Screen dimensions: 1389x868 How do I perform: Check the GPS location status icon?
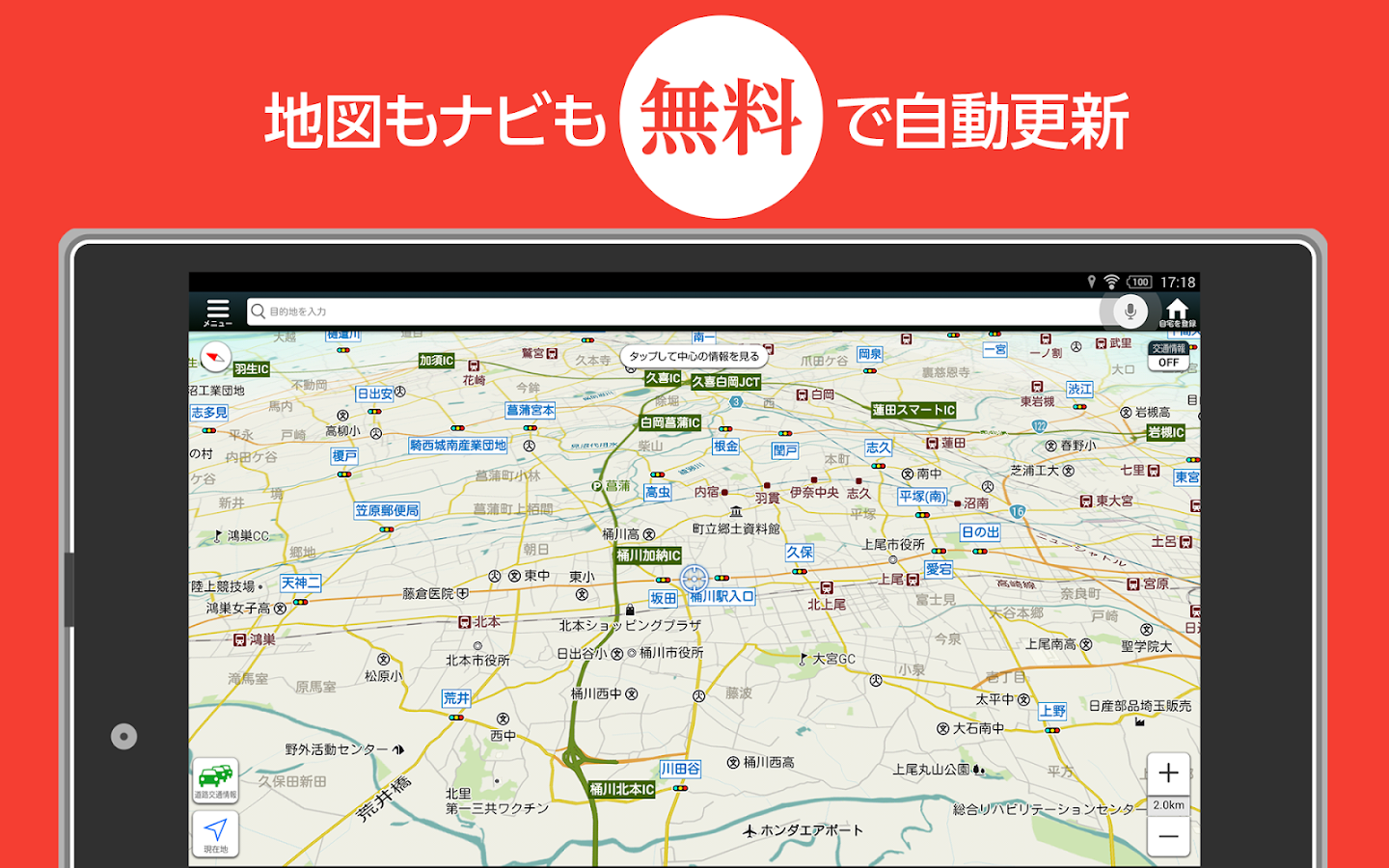coord(1091,282)
